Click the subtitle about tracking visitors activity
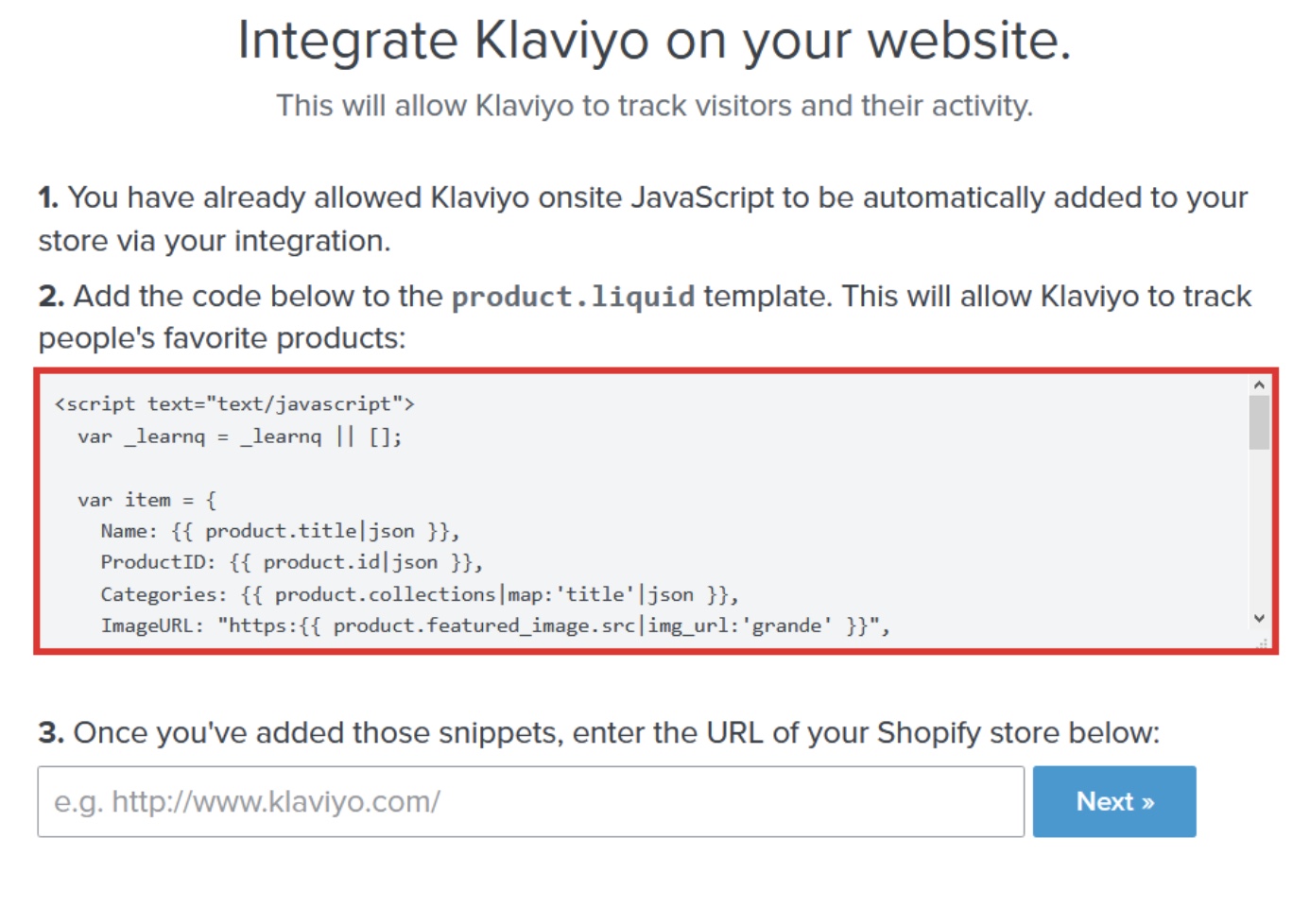Viewport: 1310px width, 924px height. 654,106
